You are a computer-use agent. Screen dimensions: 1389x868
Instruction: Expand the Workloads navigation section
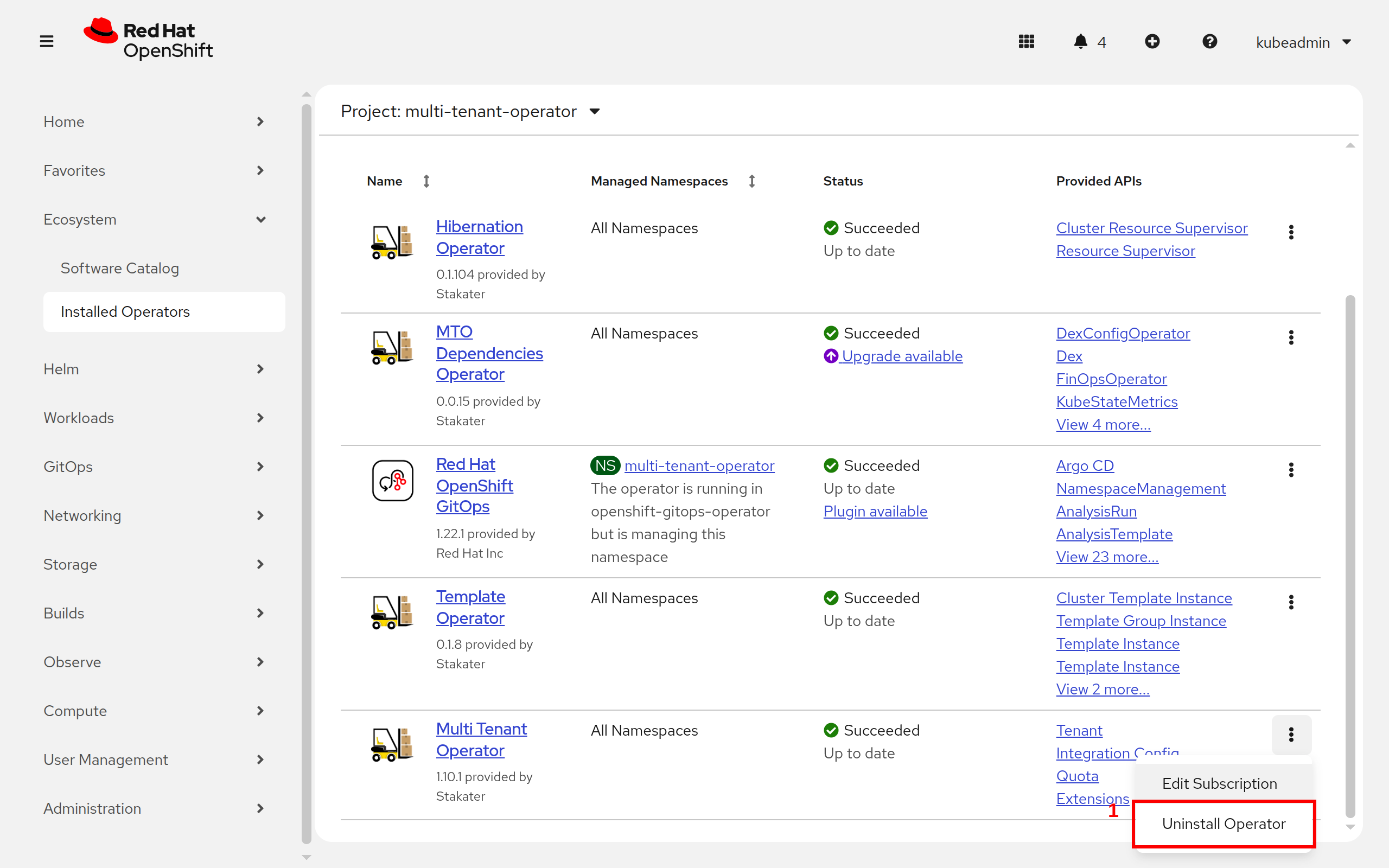(x=154, y=418)
